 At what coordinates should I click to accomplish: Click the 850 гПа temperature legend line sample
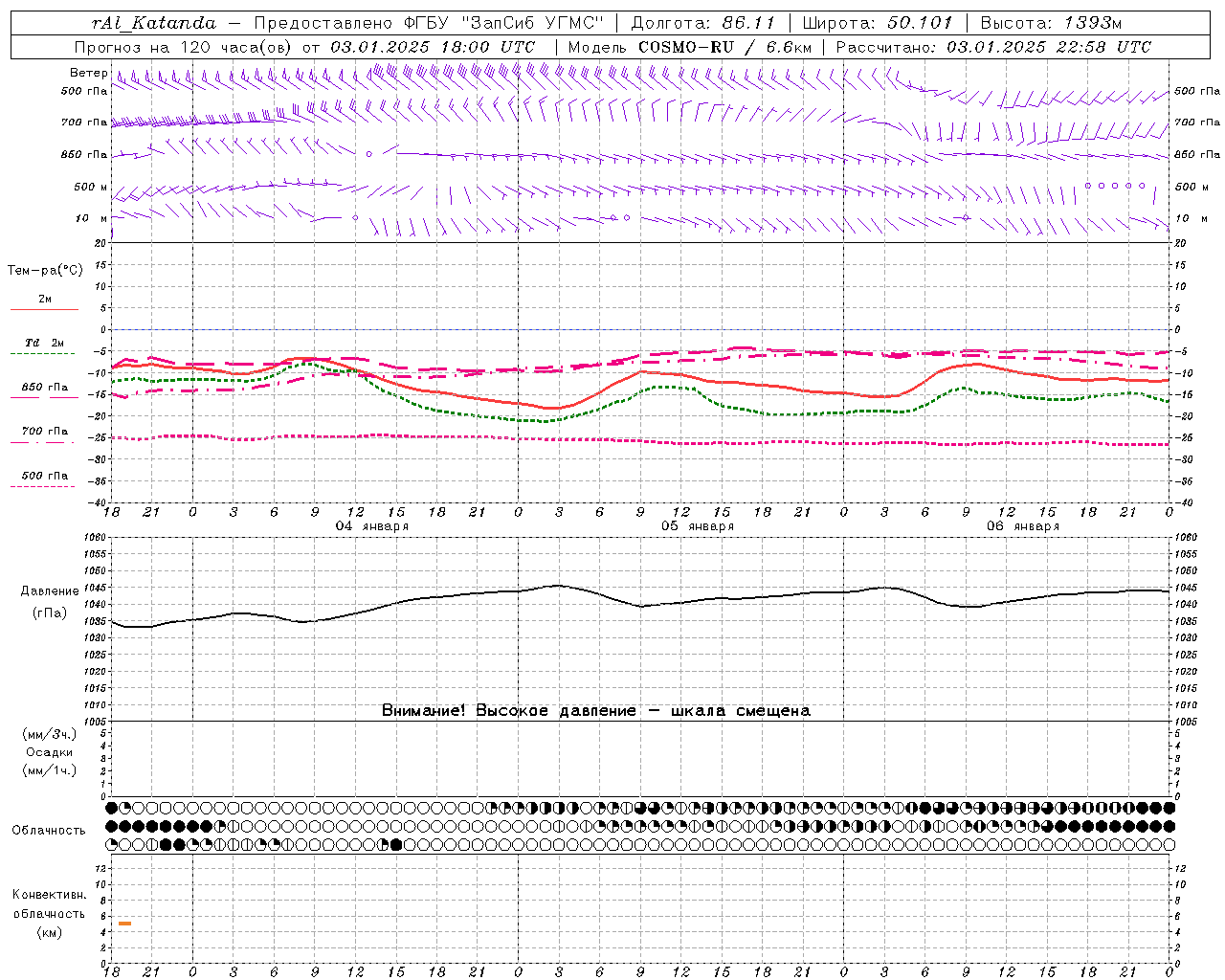tap(44, 397)
